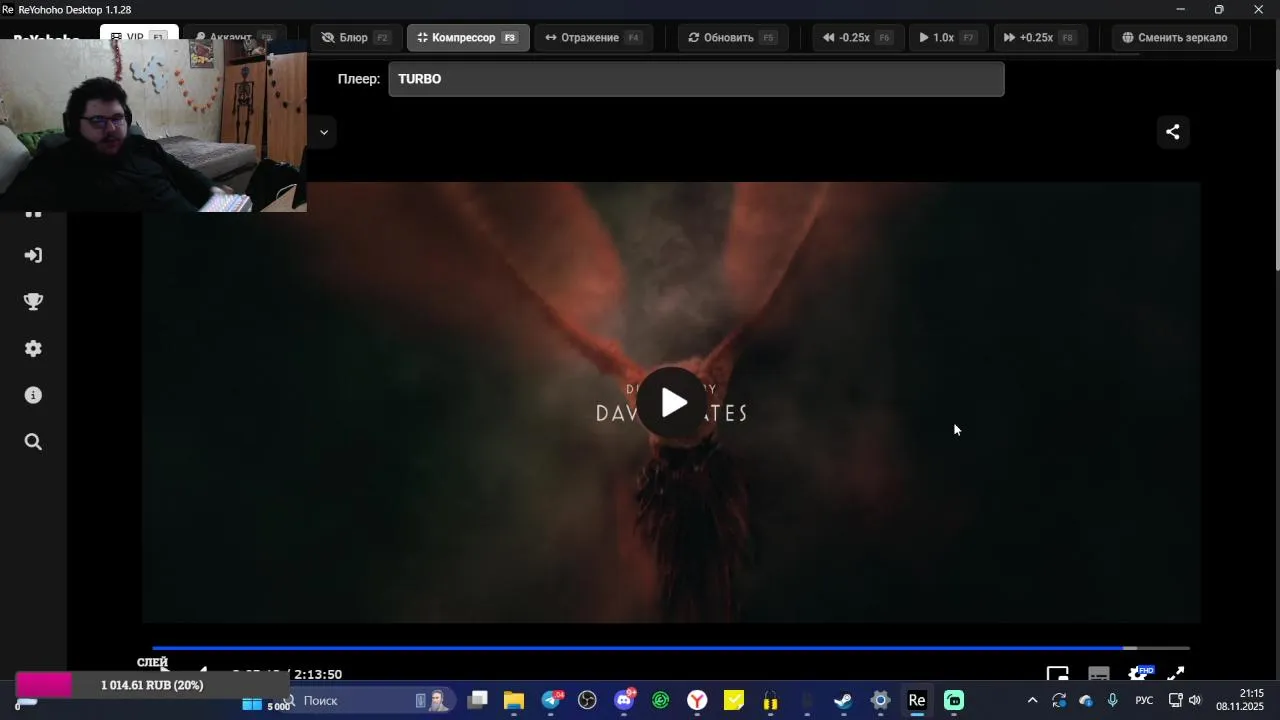Play the video with the center button
The width and height of the screenshot is (1280, 720).
point(672,403)
